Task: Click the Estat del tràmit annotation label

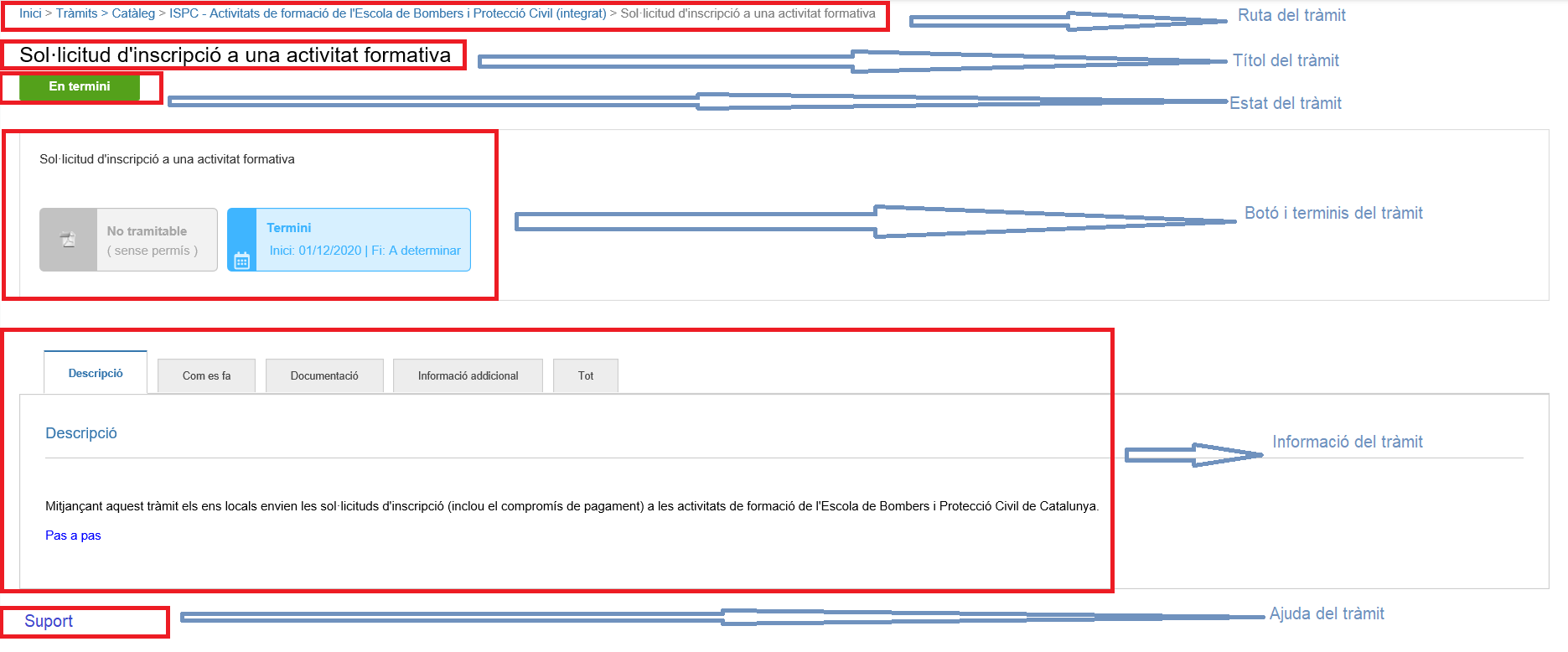Action: [1285, 103]
